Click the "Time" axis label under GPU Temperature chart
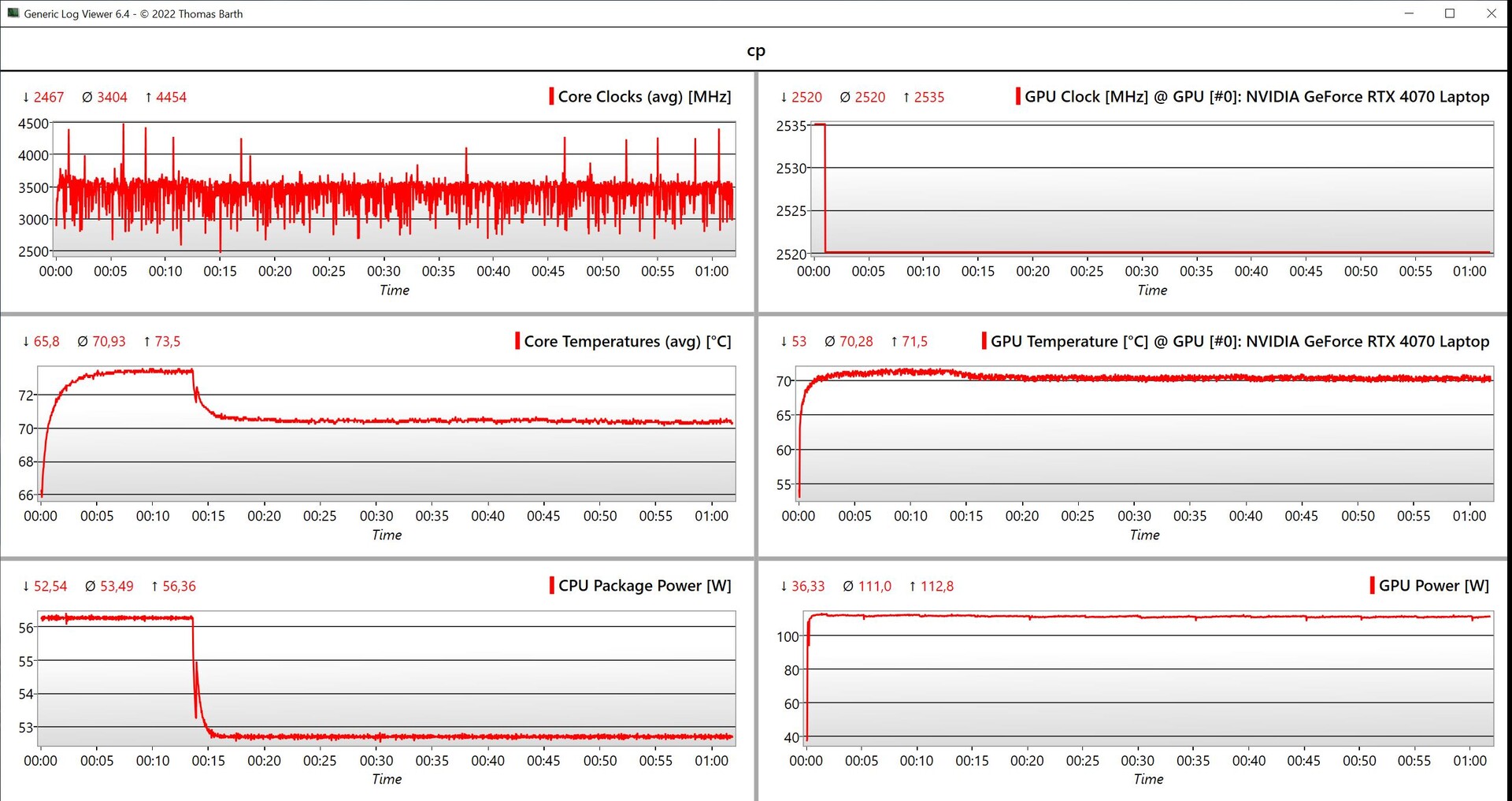Image resolution: width=1512 pixels, height=801 pixels. [x=1144, y=536]
